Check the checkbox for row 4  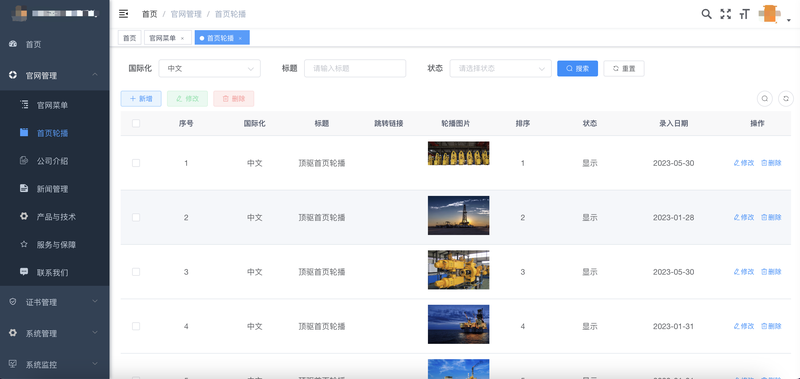(136, 326)
